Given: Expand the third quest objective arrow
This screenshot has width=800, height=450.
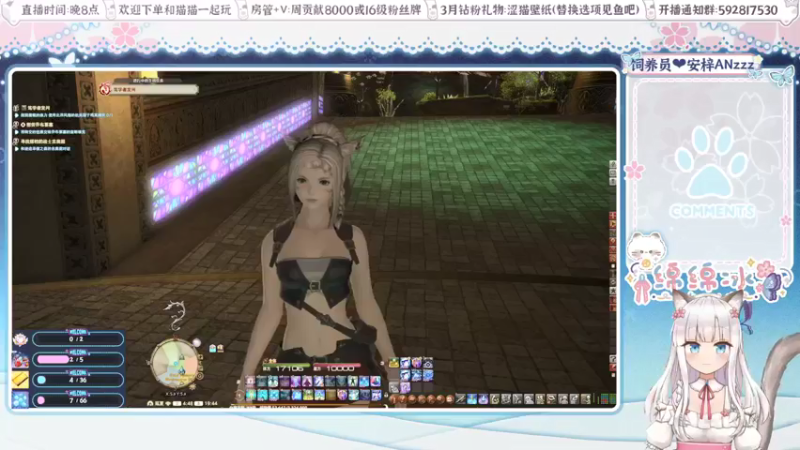Looking at the screenshot, I should [x=17, y=149].
